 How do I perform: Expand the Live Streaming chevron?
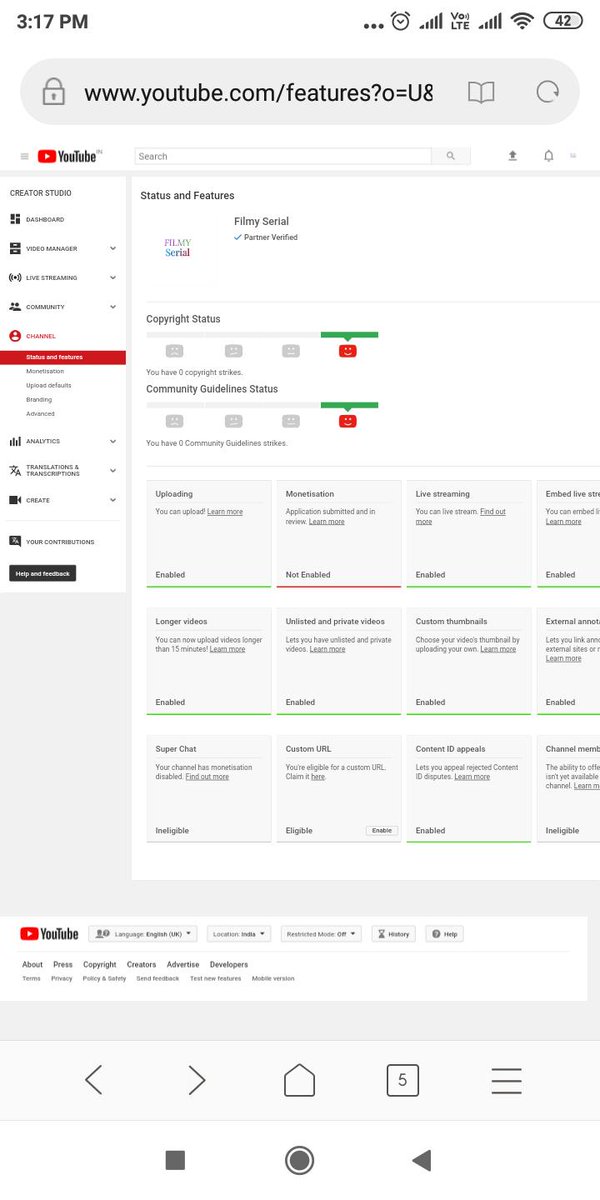pos(113,278)
